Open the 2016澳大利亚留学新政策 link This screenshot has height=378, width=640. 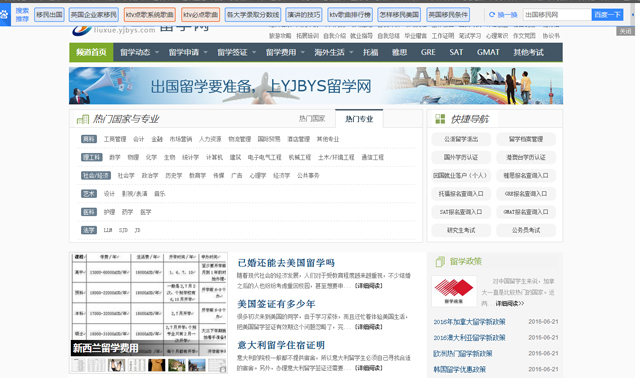pos(469,338)
